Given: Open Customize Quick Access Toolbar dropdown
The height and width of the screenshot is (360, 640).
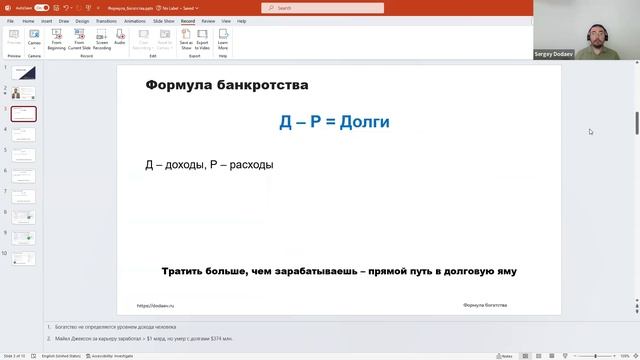Looking at the screenshot, I should tap(98, 8).
